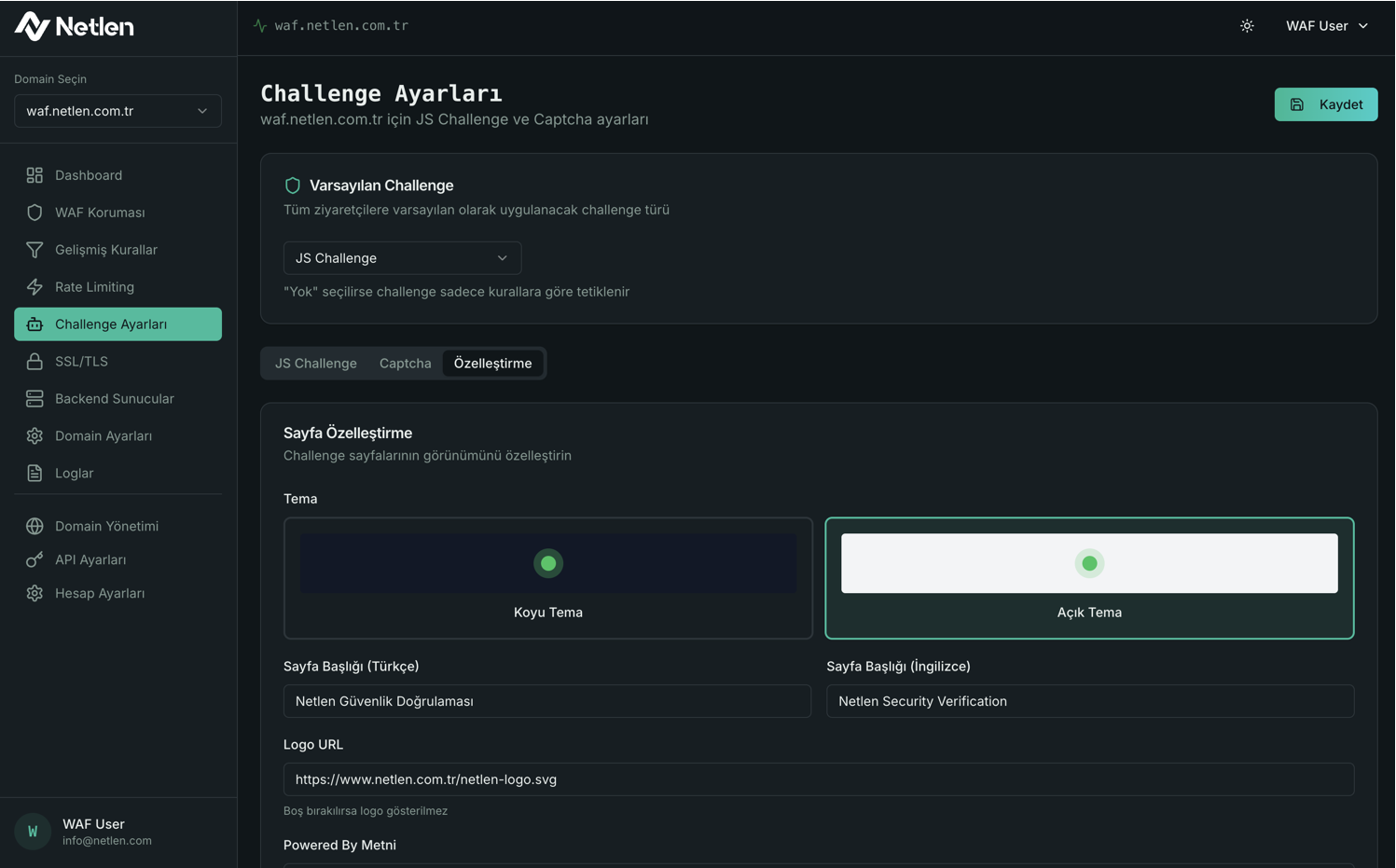Toggle the light/dark mode sun icon

point(1247,26)
